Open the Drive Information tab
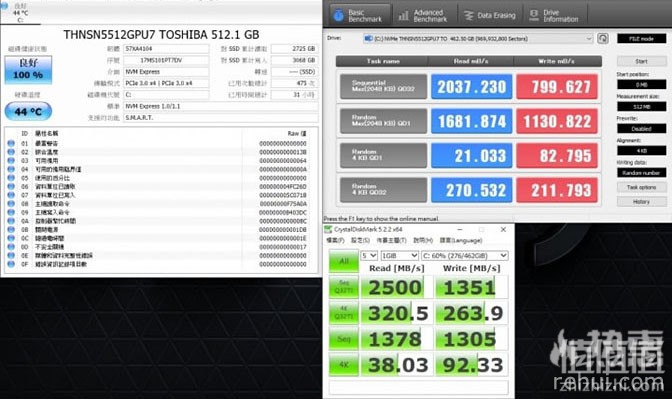Viewport: 672px width, 399px height. click(x=555, y=15)
